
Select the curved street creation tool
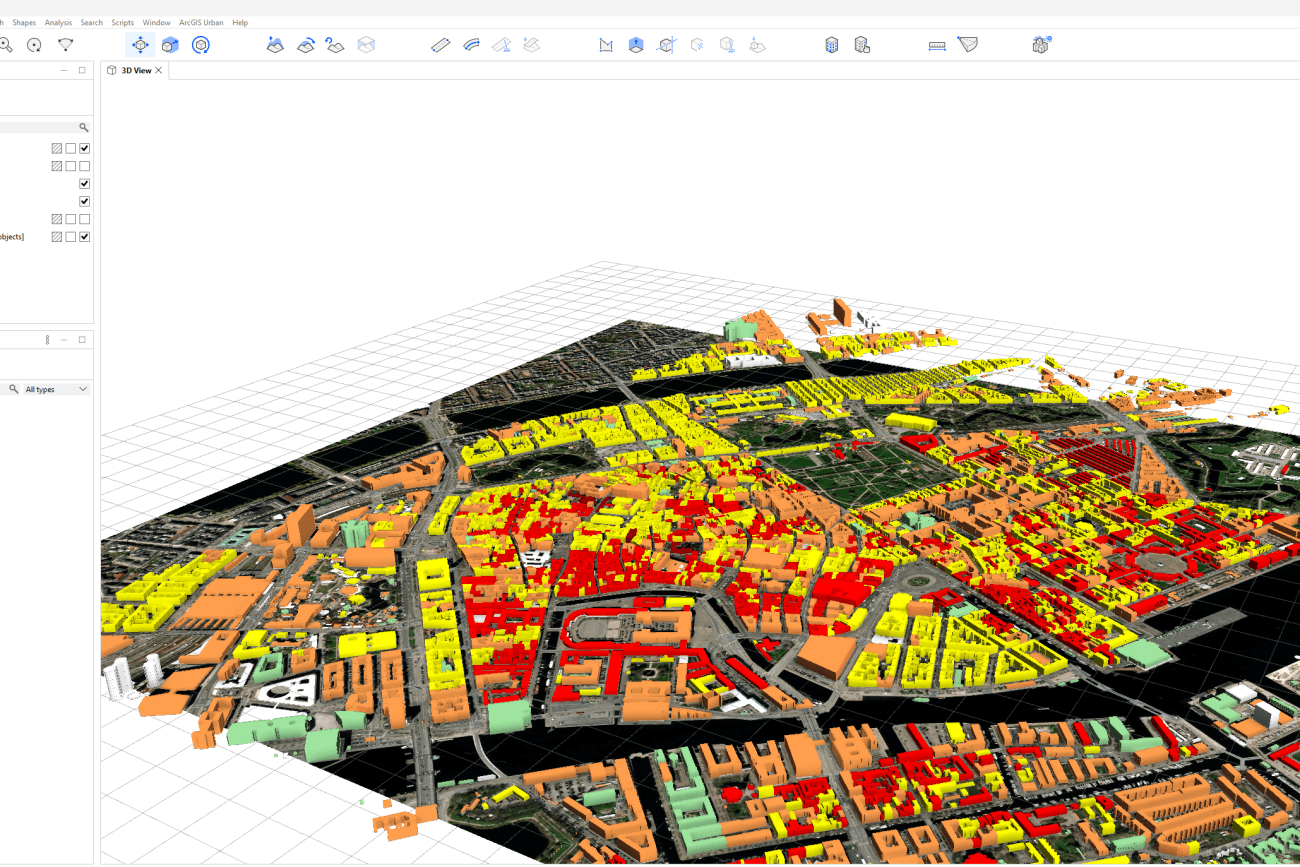coord(471,44)
